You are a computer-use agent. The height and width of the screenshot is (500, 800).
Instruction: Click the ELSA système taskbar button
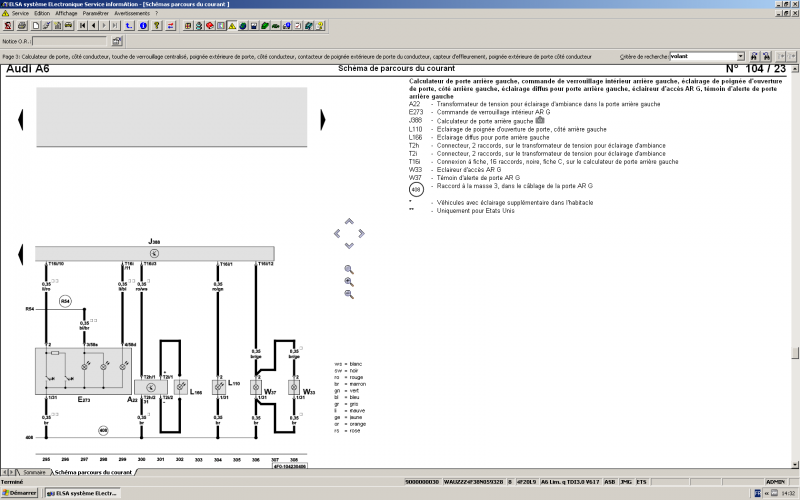pyautogui.click(x=83, y=493)
